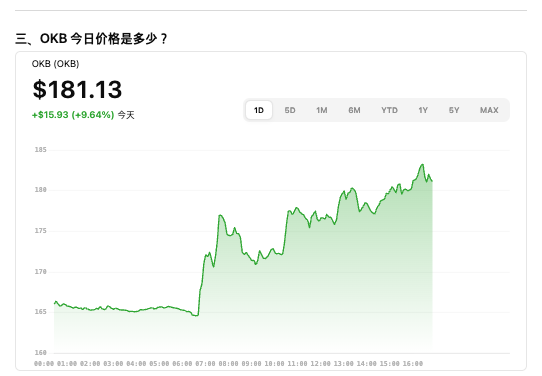The height and width of the screenshot is (376, 542).
Task: Switch chart to 1Y view
Action: 423,110
